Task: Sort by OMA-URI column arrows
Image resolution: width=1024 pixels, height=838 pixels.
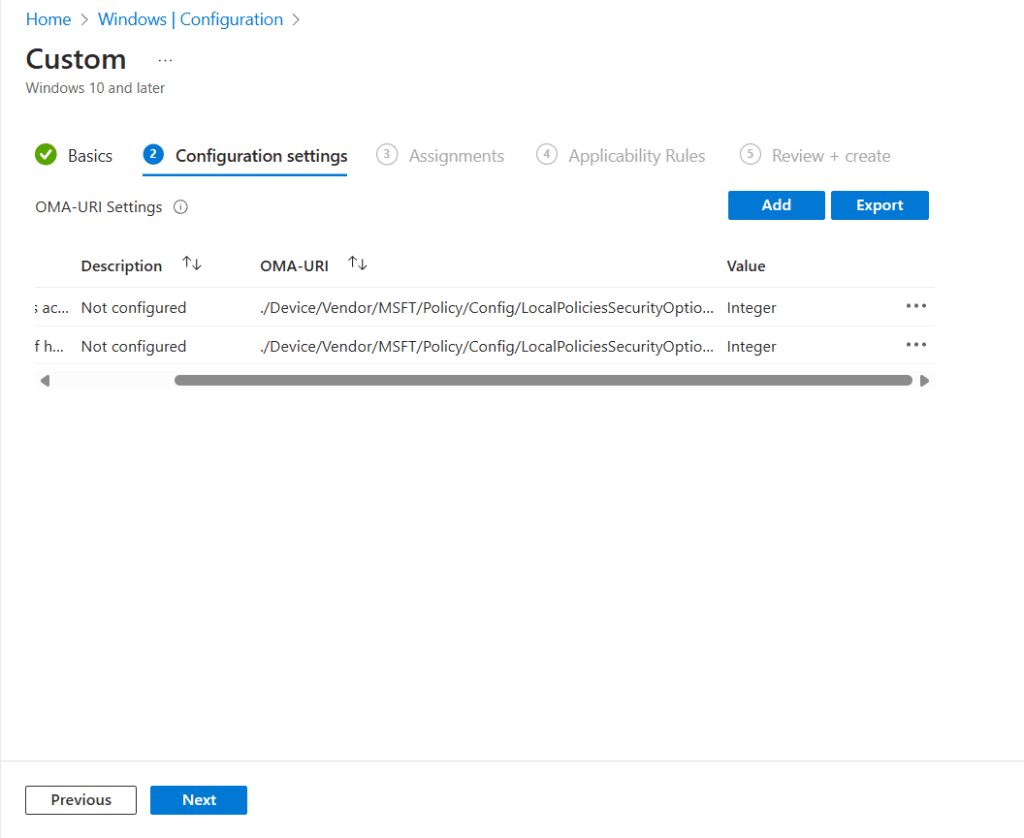Action: click(358, 264)
